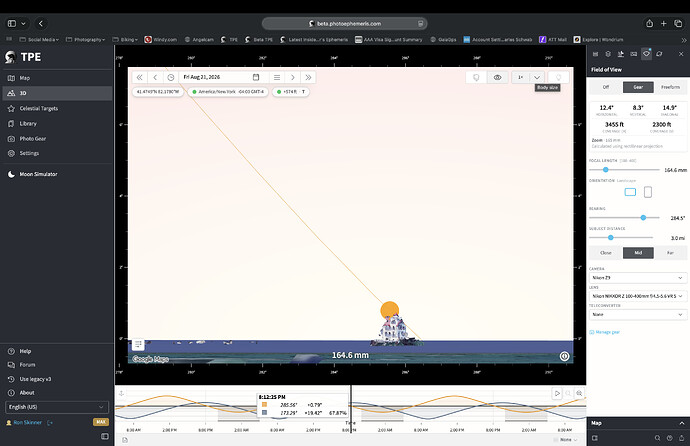Click primary pin icon left of eye button
690x446 pixels.
476,77
